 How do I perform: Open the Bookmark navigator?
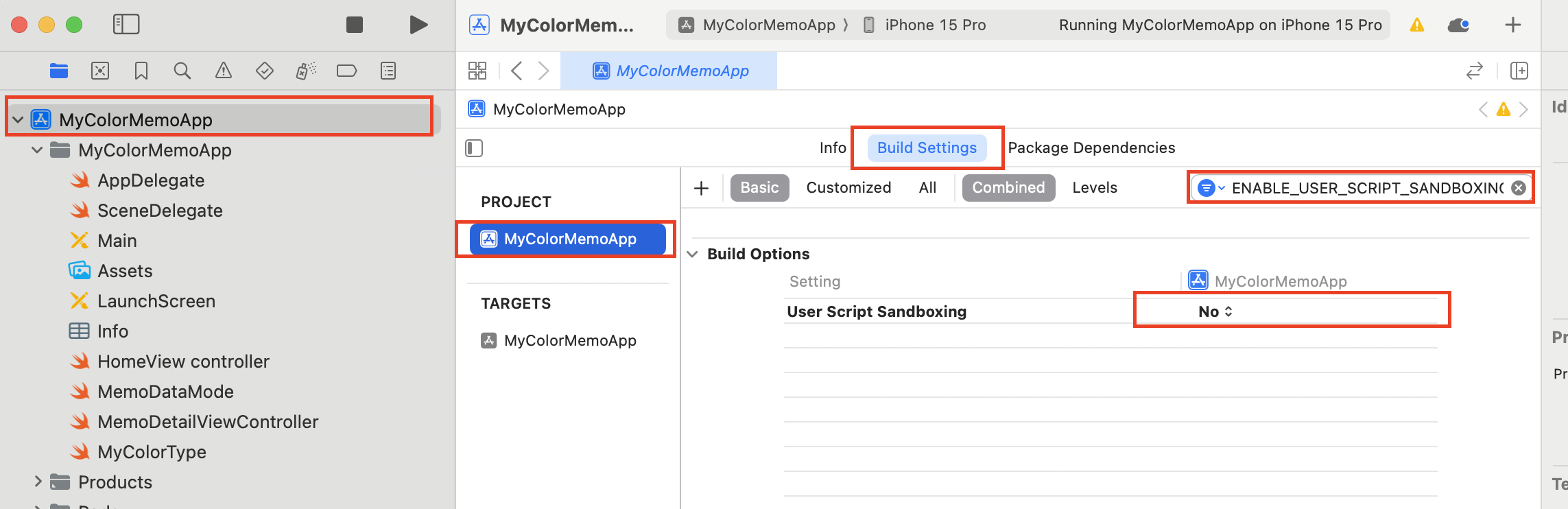141,71
